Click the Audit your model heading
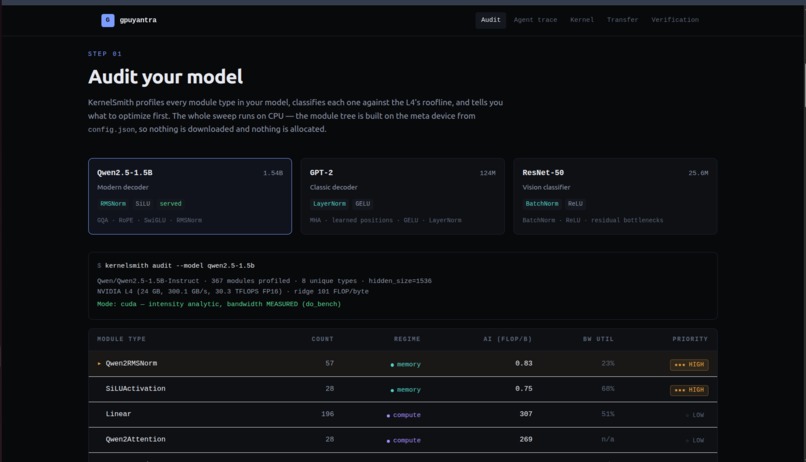The height and width of the screenshot is (462, 806). point(165,77)
